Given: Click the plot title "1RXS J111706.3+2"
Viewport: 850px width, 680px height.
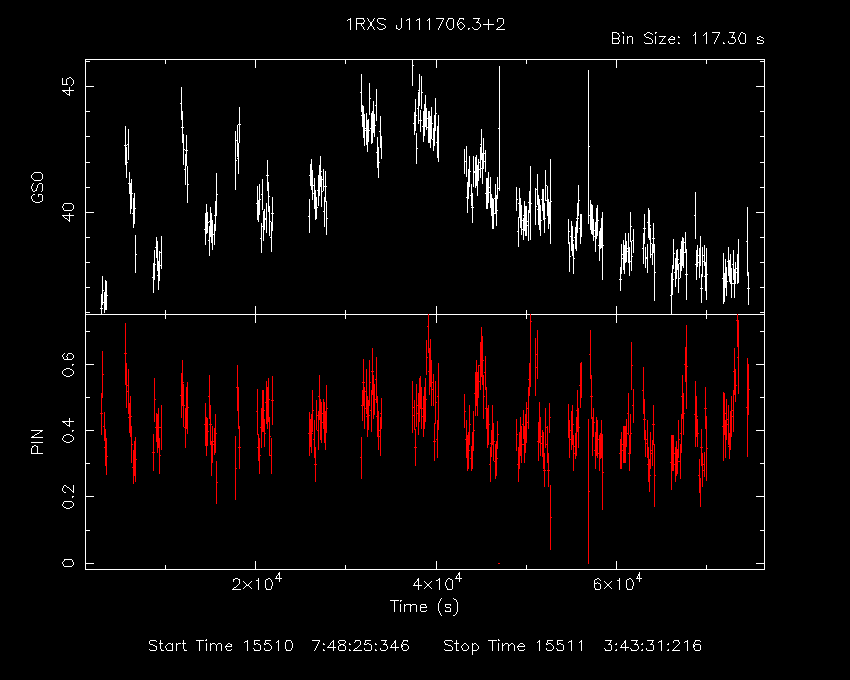Looking at the screenshot, I should [x=426, y=24].
